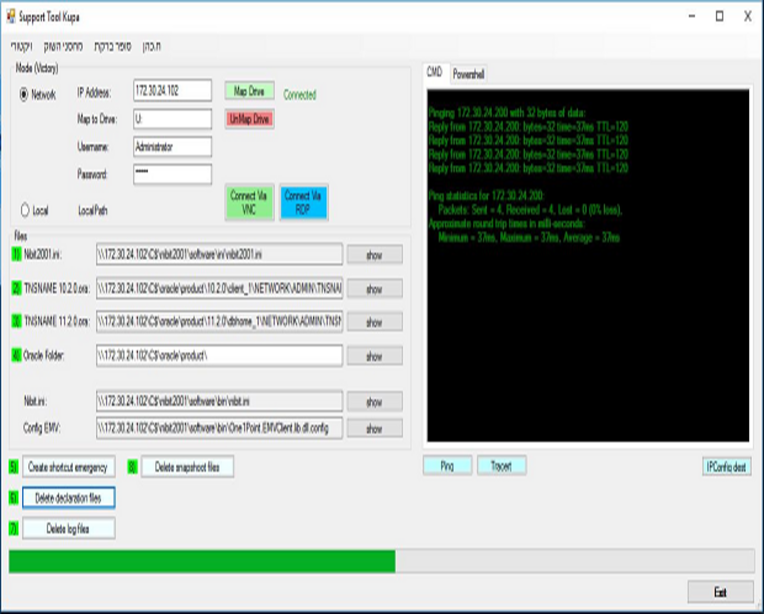Click the Minimum = 37ms console line
Viewport: 764px width, 614px height.
(x=529, y=238)
